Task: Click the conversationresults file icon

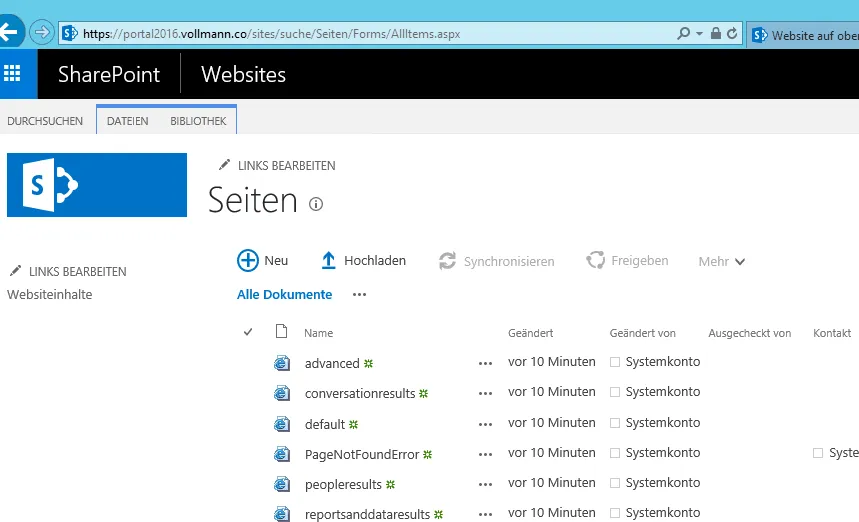Action: click(282, 393)
